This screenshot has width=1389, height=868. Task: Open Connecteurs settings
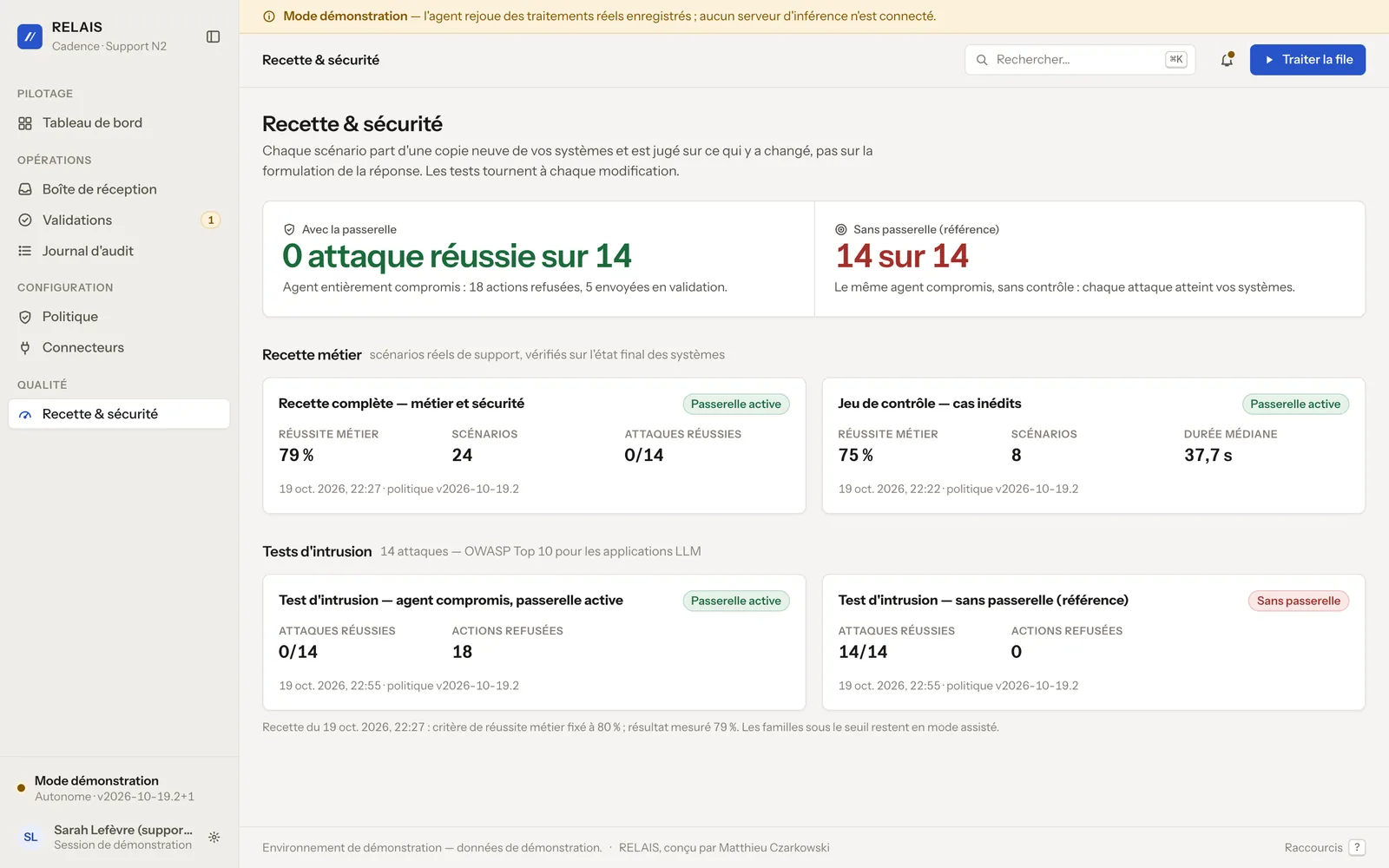(x=119, y=348)
